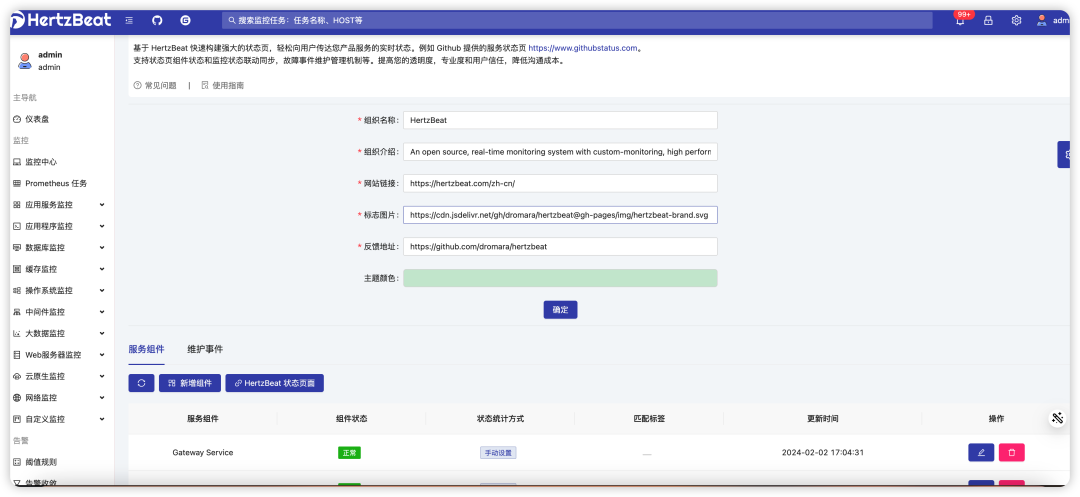Viewport: 1080px width, 497px height.
Task: Open the theme settings tab on the right edge
Action: click(x=1064, y=154)
